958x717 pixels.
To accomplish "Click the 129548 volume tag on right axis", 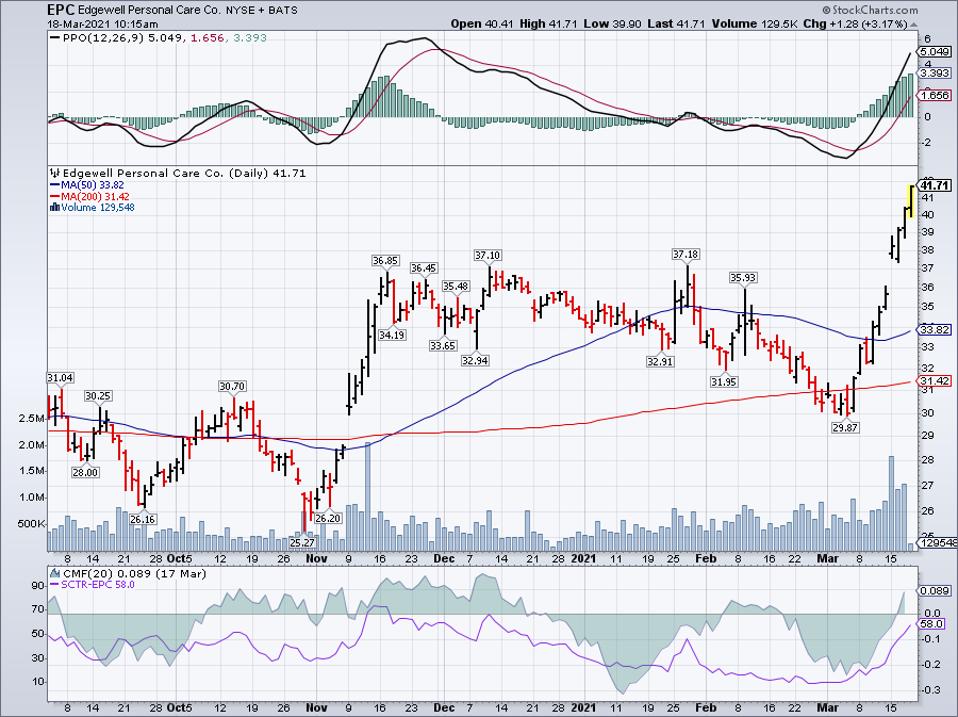I will click(x=935, y=542).
